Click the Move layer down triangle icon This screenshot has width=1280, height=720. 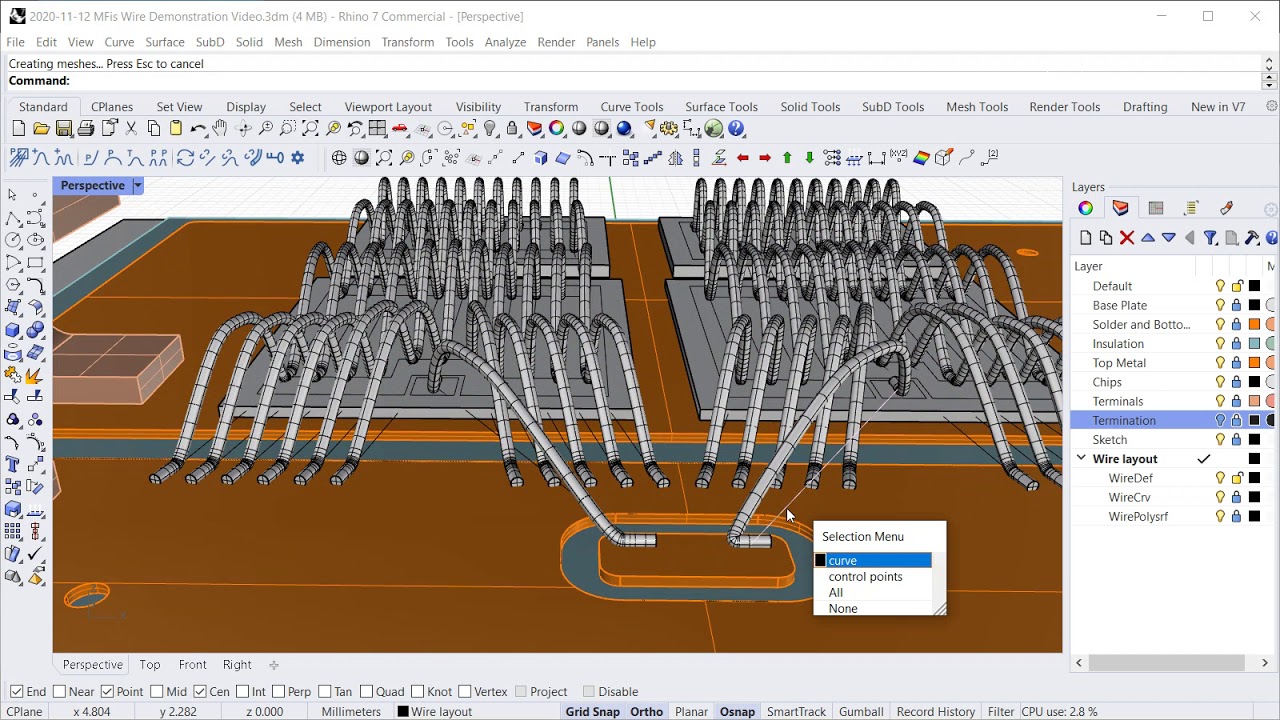pos(1168,238)
